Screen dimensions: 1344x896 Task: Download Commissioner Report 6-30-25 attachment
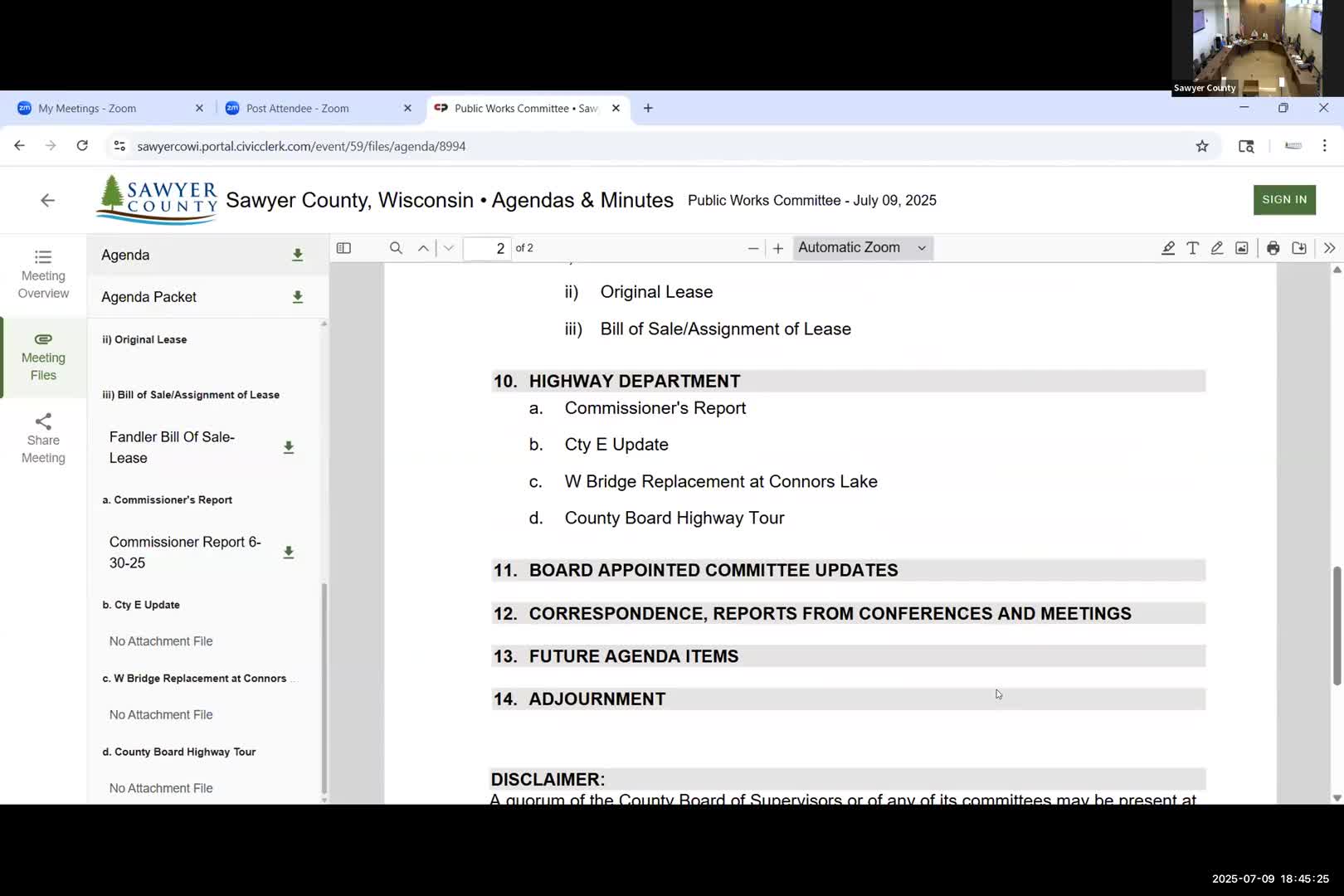(289, 553)
